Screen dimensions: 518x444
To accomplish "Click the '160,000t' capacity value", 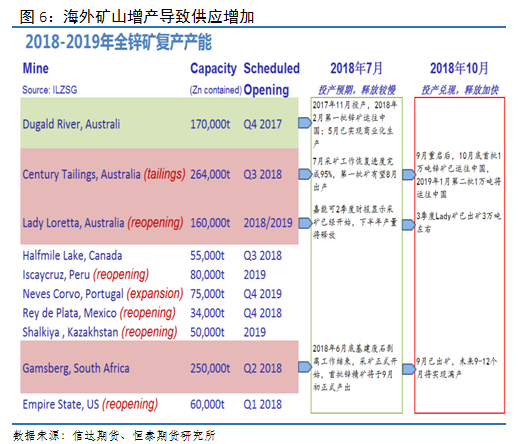I will (210, 223).
